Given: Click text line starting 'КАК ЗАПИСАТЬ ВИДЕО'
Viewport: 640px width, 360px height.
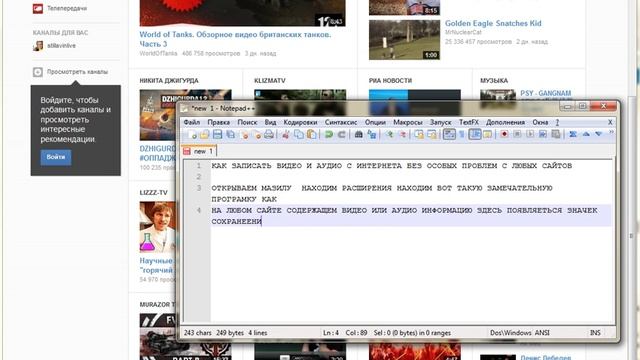Looking at the screenshot, I should 391,166.
